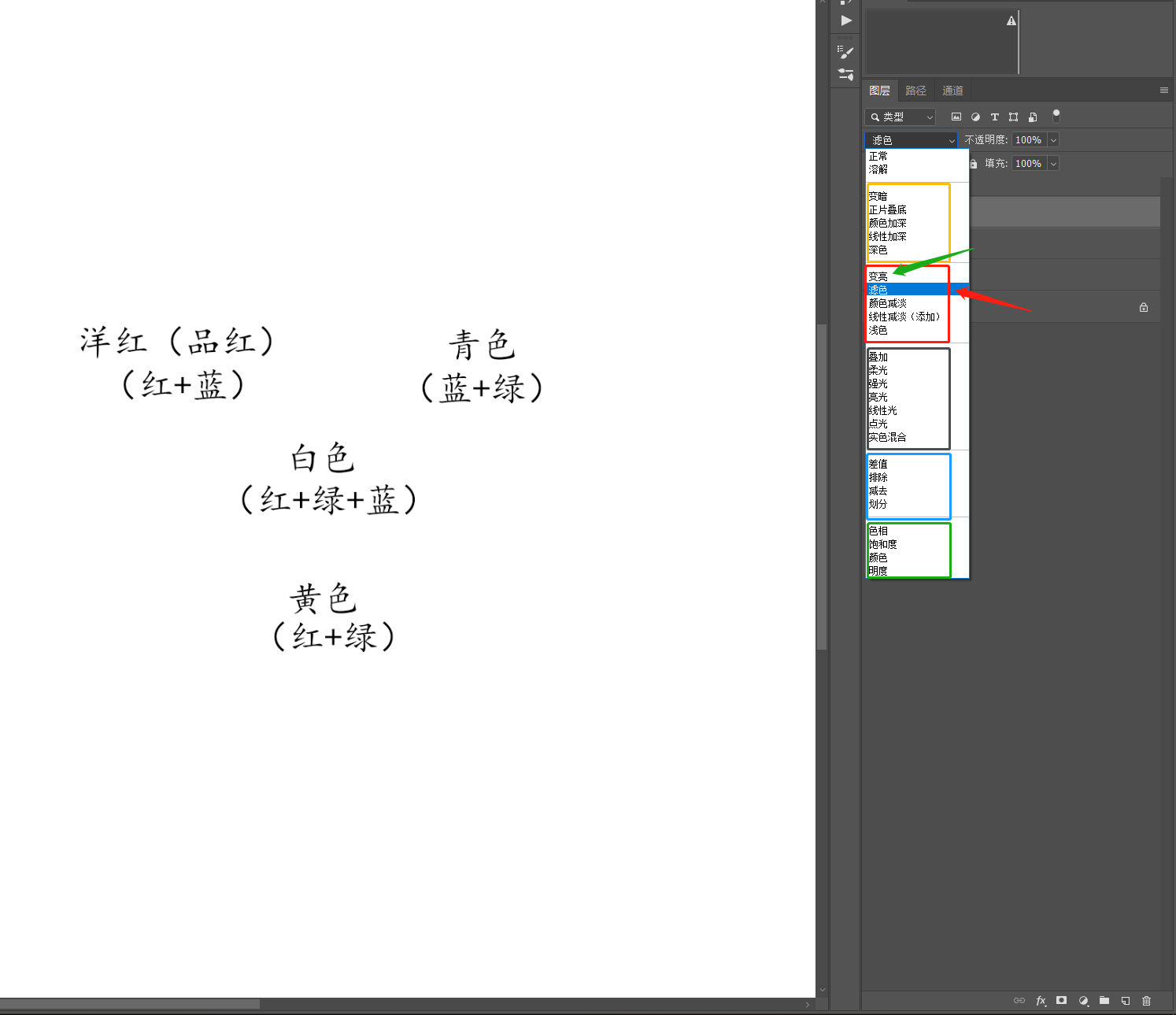
Task: Expand the fill 100% dropdown arrow
Action: point(1053,164)
